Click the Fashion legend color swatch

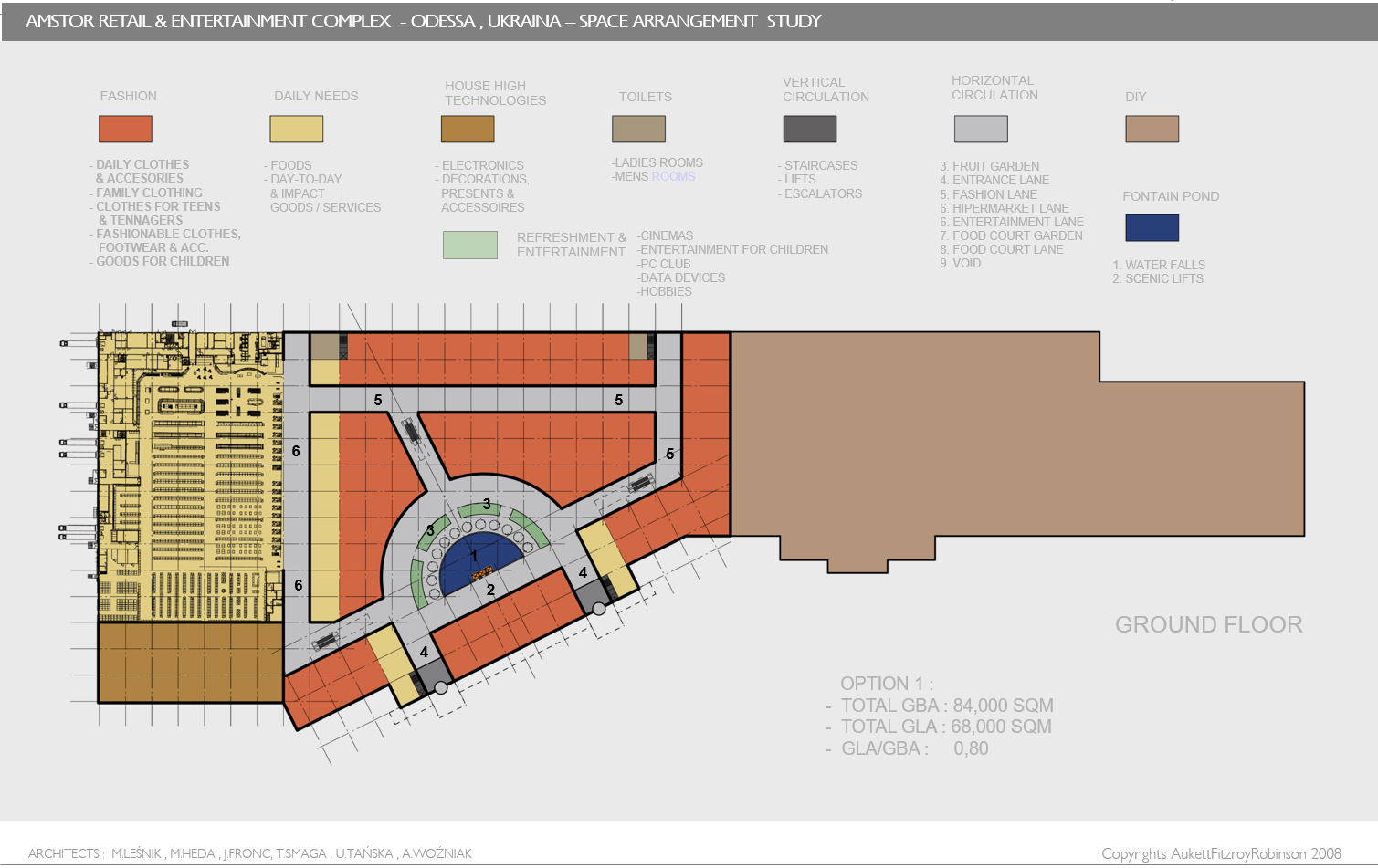(x=125, y=129)
